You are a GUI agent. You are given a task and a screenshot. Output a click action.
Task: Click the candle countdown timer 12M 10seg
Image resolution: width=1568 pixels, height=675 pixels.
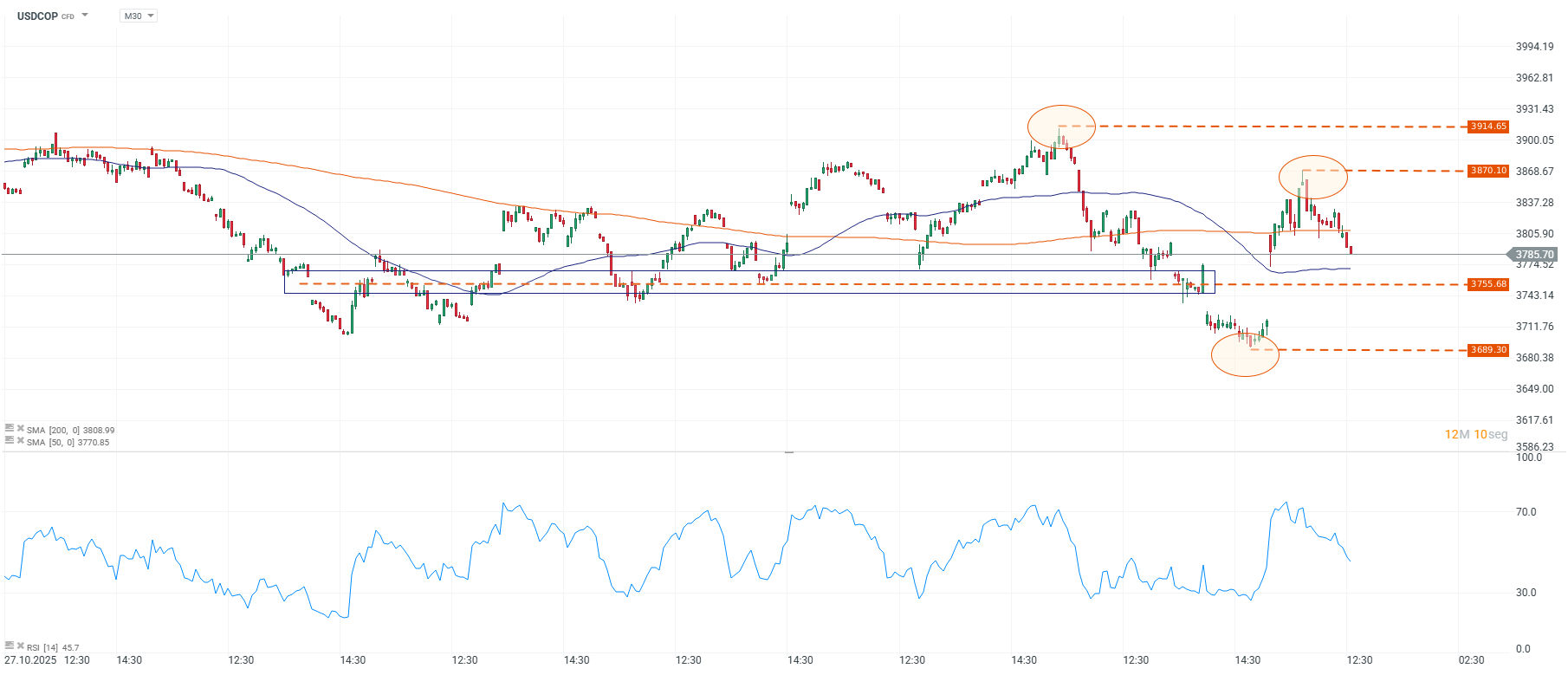tap(1476, 434)
